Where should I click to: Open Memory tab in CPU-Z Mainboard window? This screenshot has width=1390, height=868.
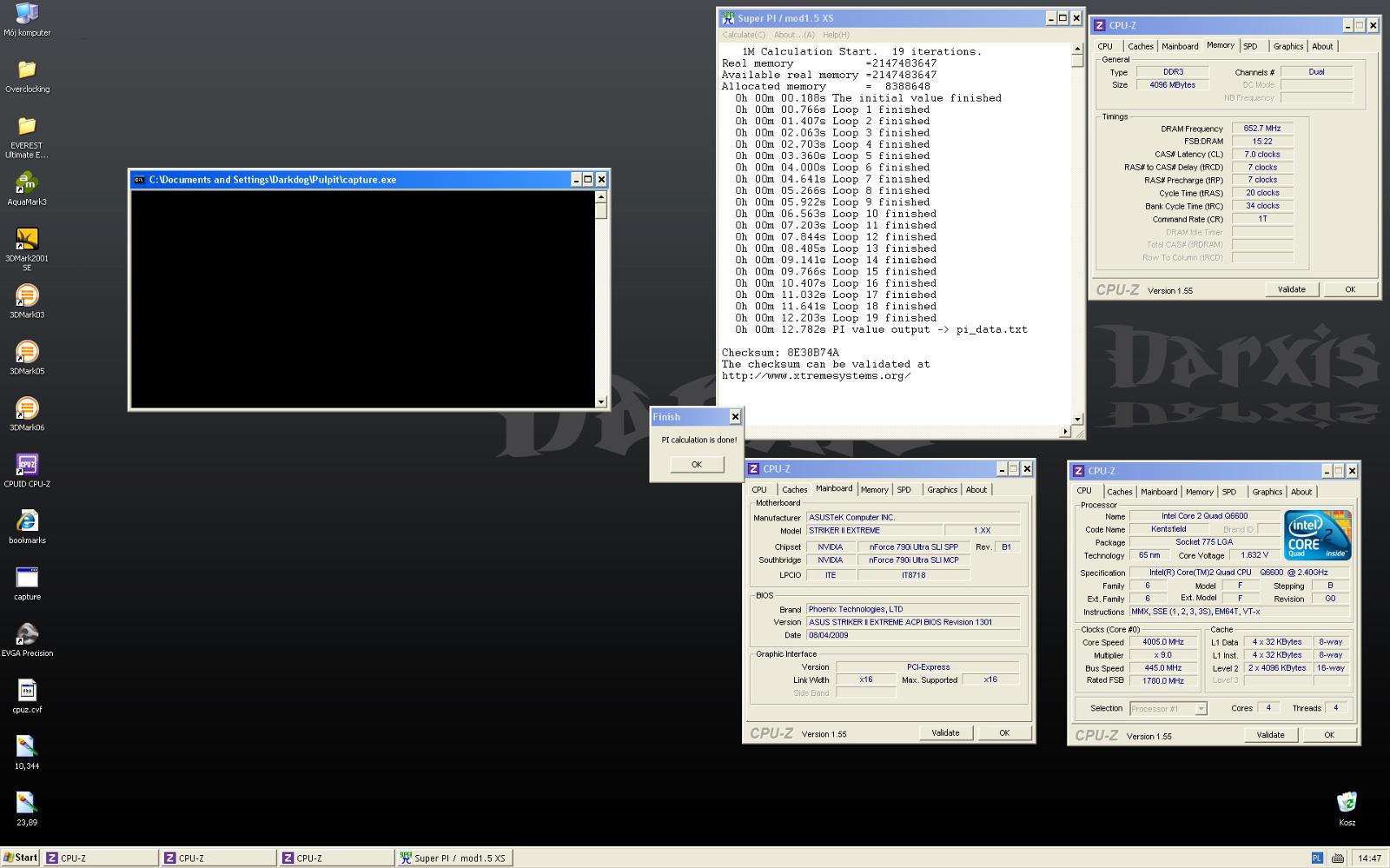(x=875, y=490)
